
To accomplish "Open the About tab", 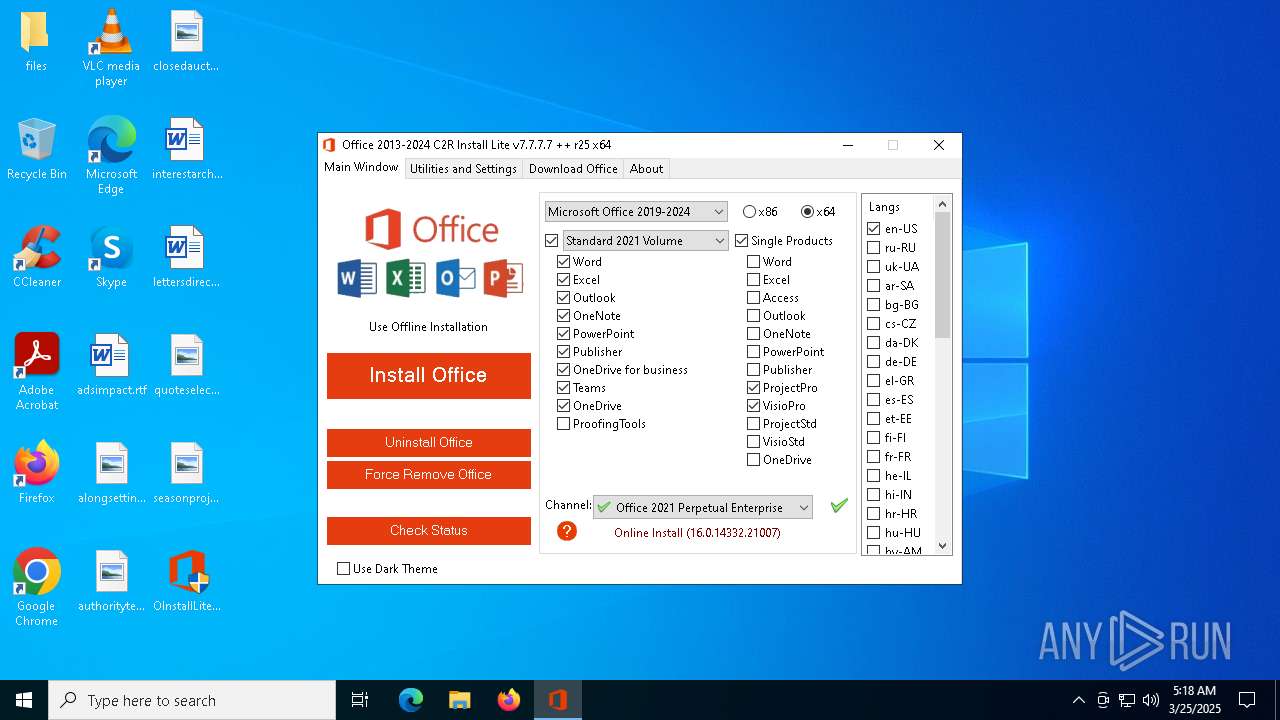I will pos(646,168).
